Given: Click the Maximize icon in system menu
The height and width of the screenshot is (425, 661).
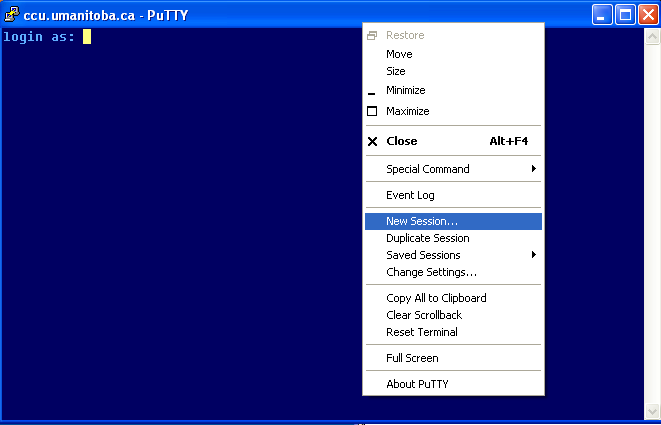Looking at the screenshot, I should [x=372, y=111].
